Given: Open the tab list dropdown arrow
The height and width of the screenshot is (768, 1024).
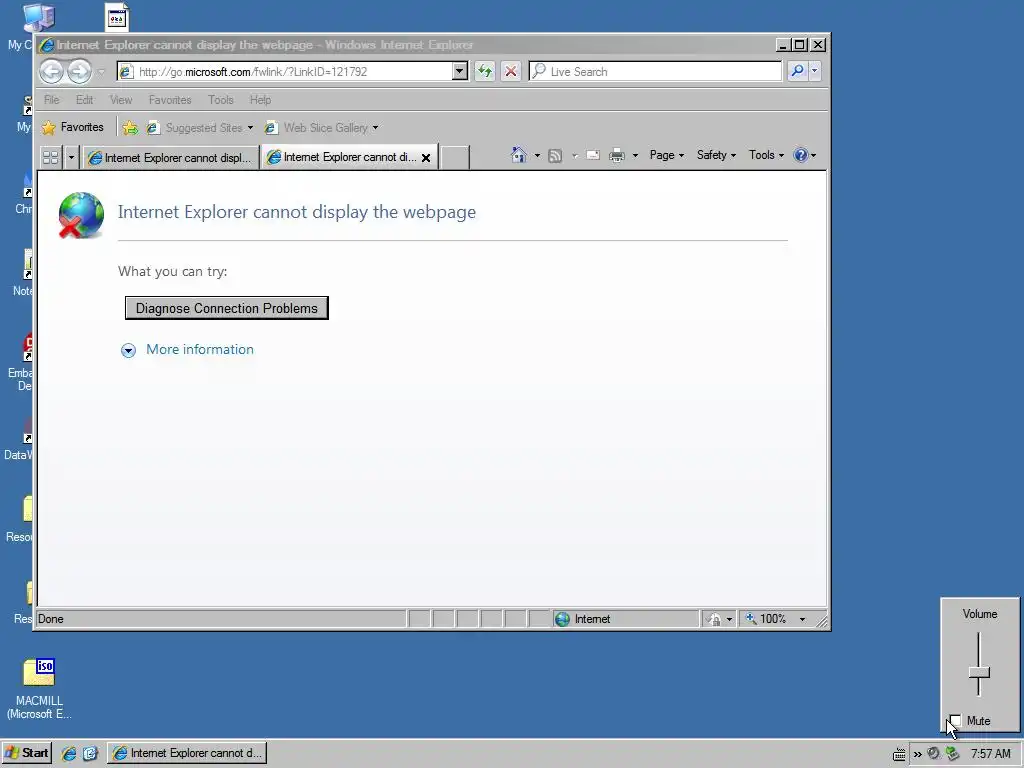Looking at the screenshot, I should (x=71, y=157).
